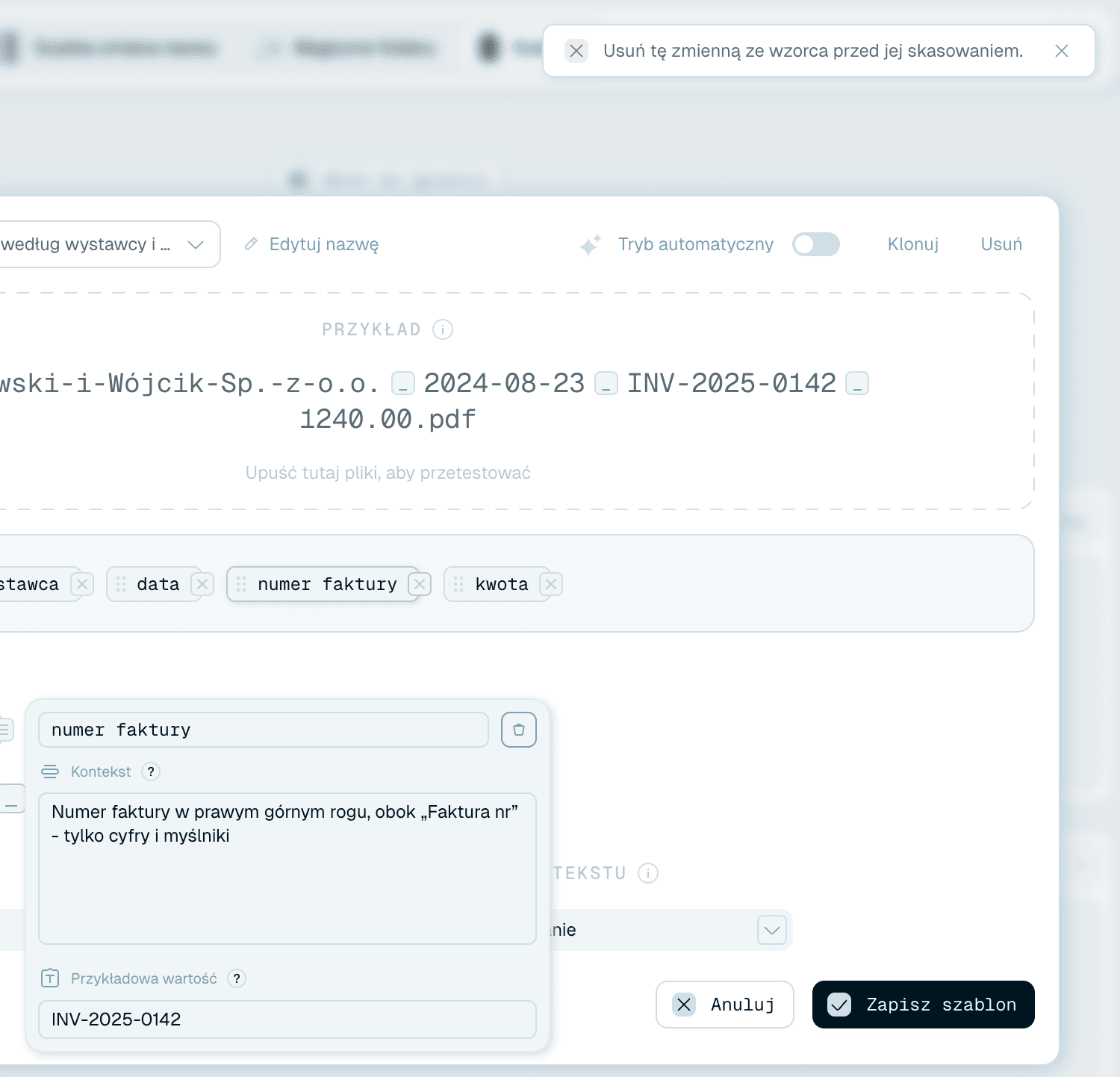Click the sparkle icon for Tryb automatyczny

coord(590,244)
